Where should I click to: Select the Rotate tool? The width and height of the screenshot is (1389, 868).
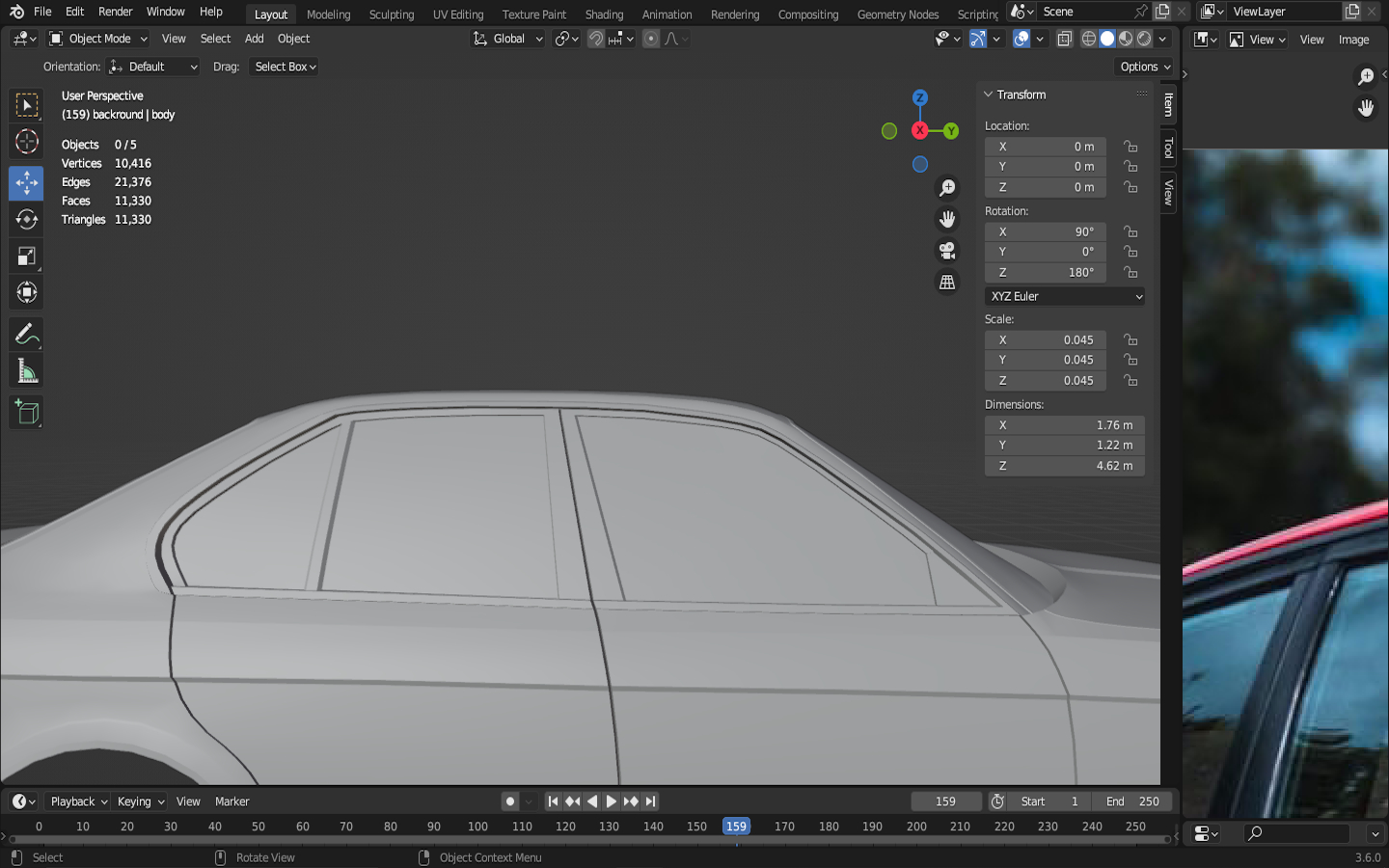pos(26,220)
